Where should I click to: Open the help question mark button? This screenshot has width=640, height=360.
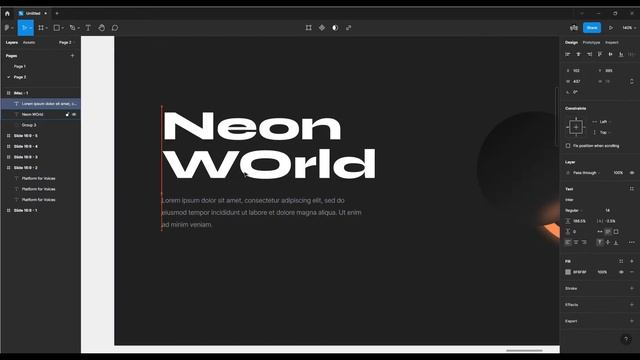[x=626, y=339]
